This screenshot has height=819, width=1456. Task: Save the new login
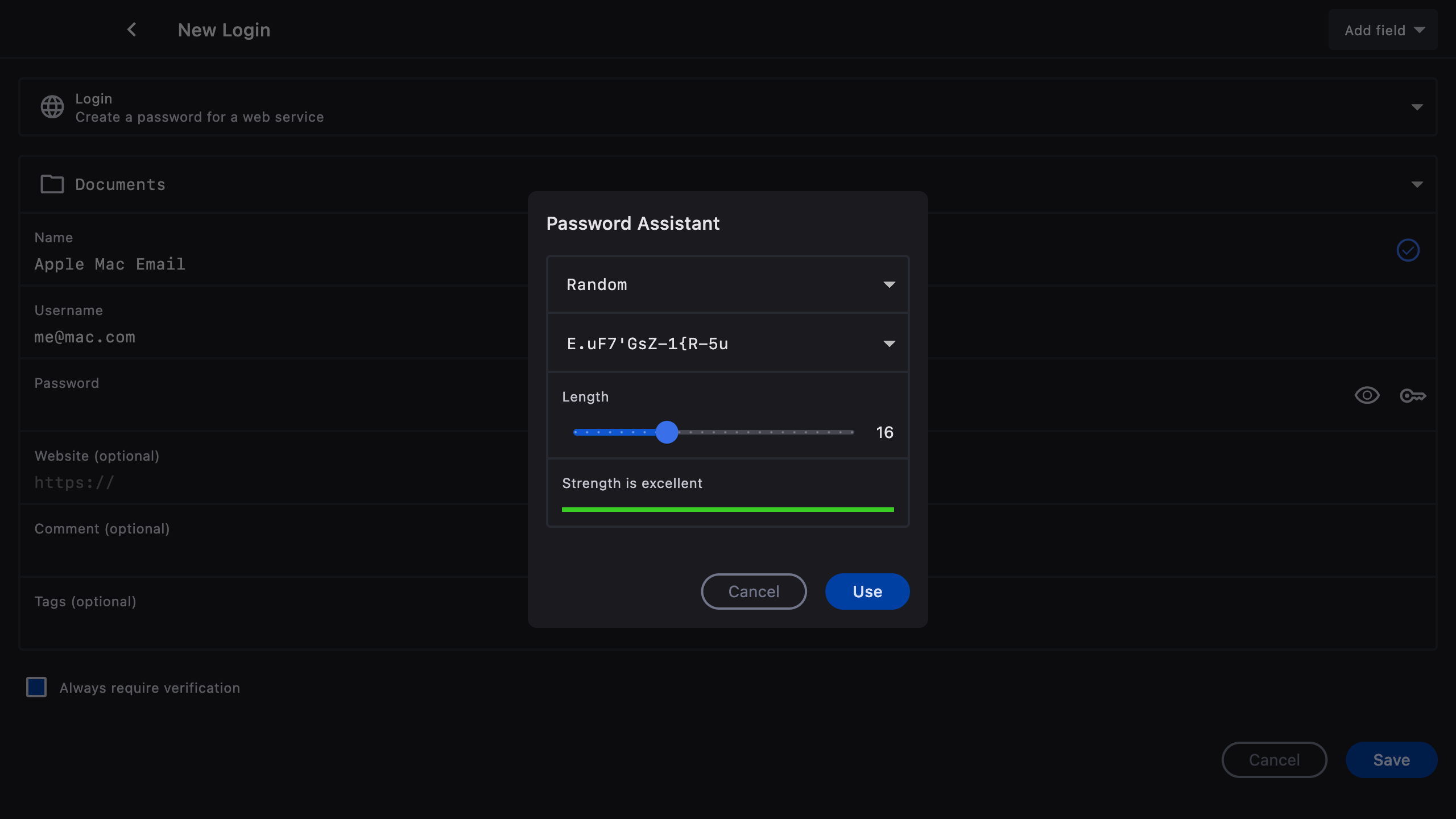point(1391,760)
